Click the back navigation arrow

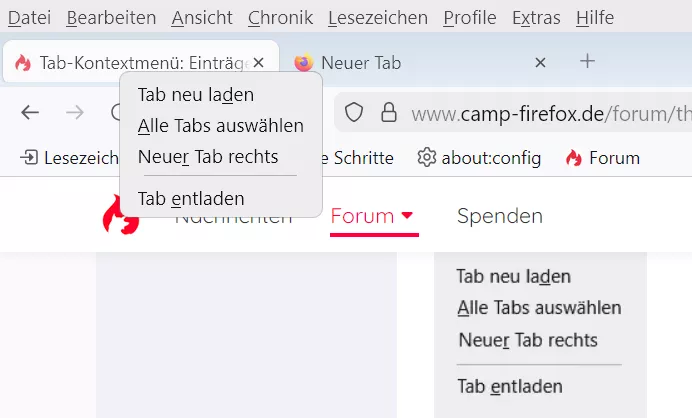pyautogui.click(x=30, y=113)
